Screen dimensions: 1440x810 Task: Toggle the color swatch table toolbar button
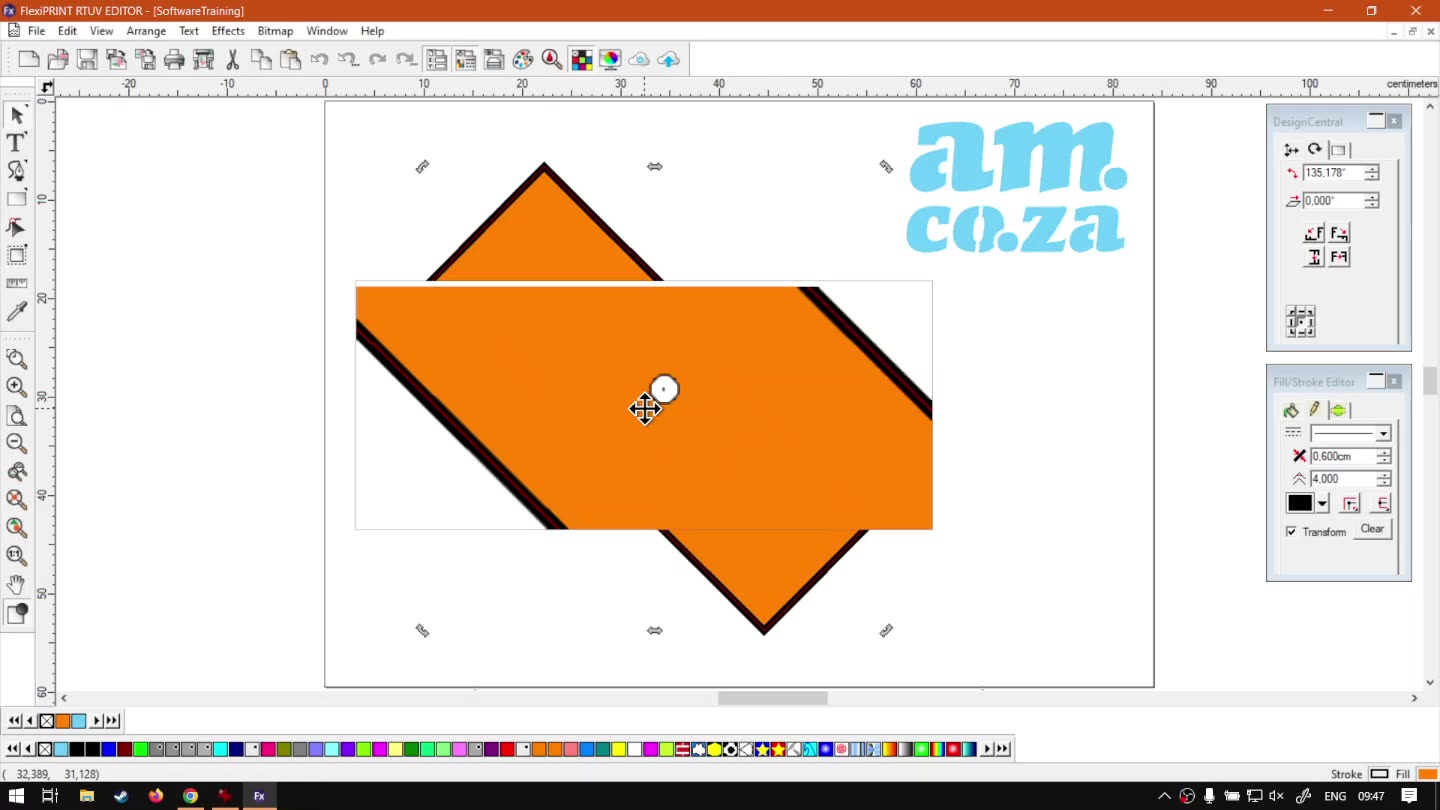[581, 60]
